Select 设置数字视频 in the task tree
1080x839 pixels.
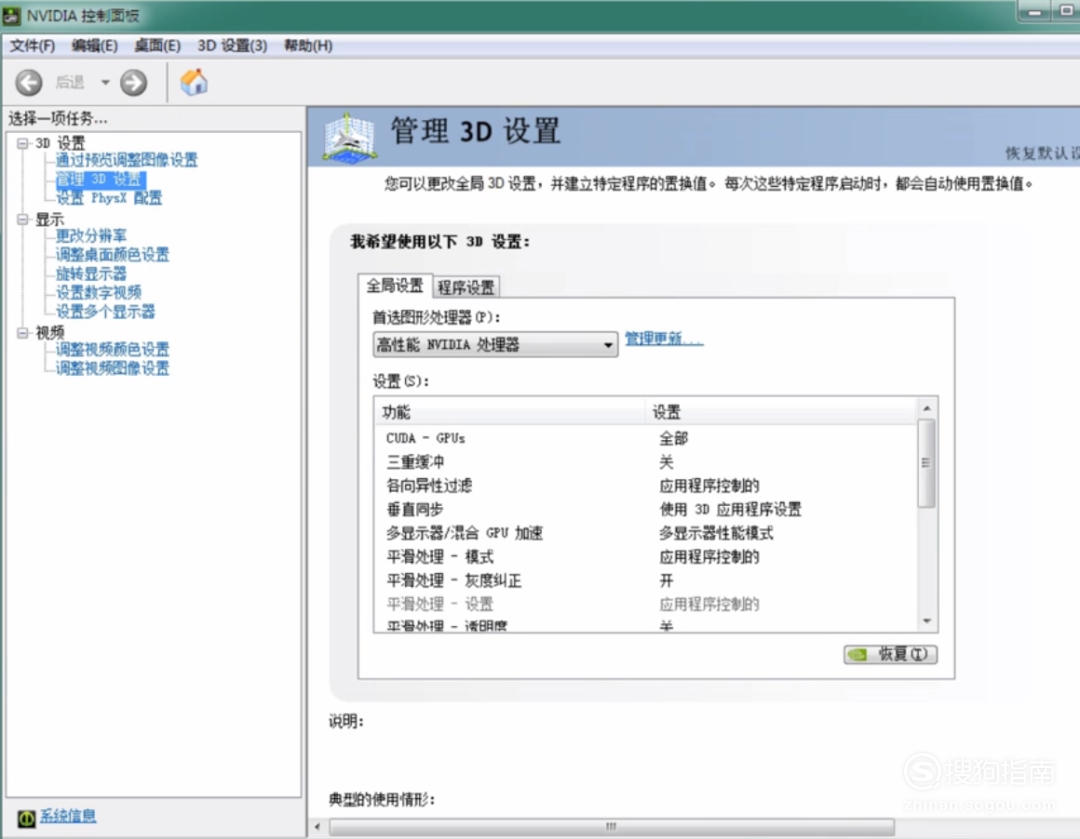[98, 293]
